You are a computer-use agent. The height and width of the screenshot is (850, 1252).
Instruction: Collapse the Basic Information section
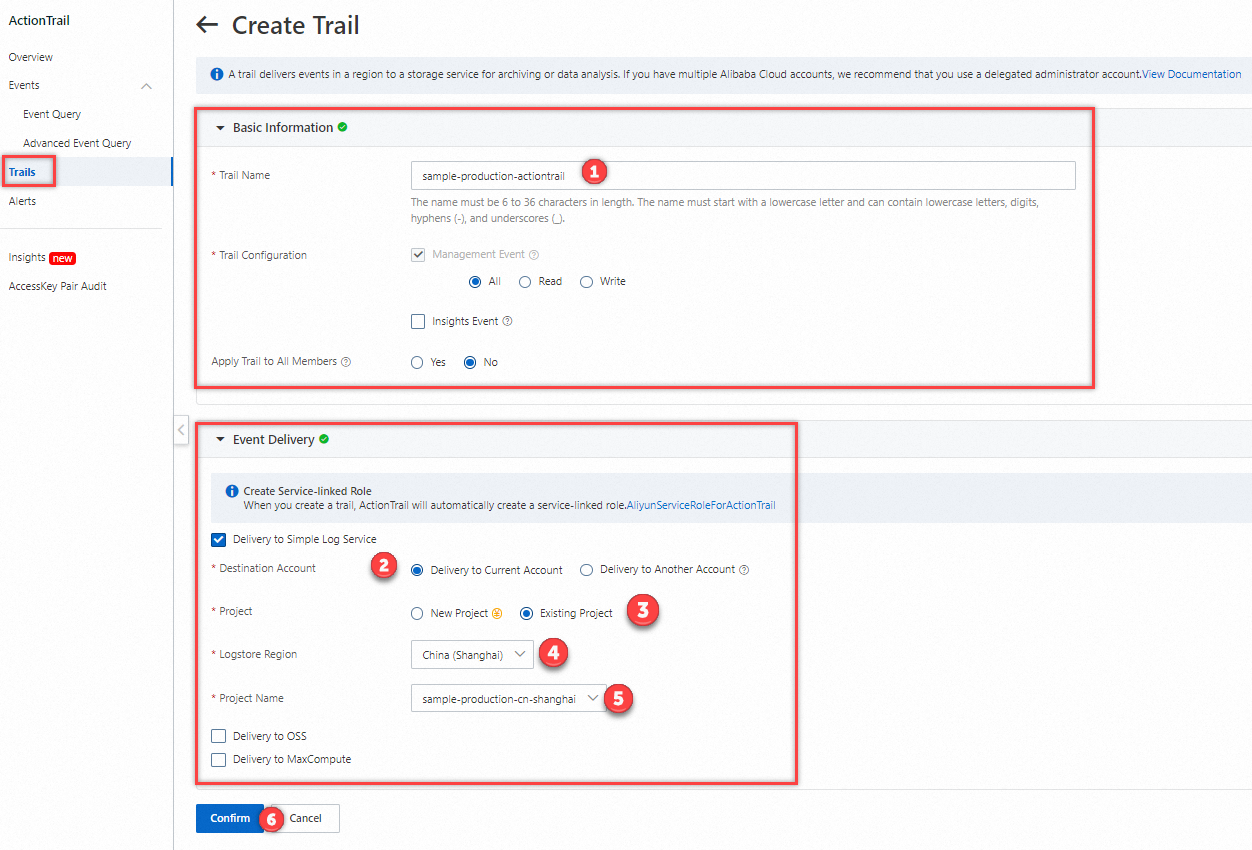pos(220,128)
